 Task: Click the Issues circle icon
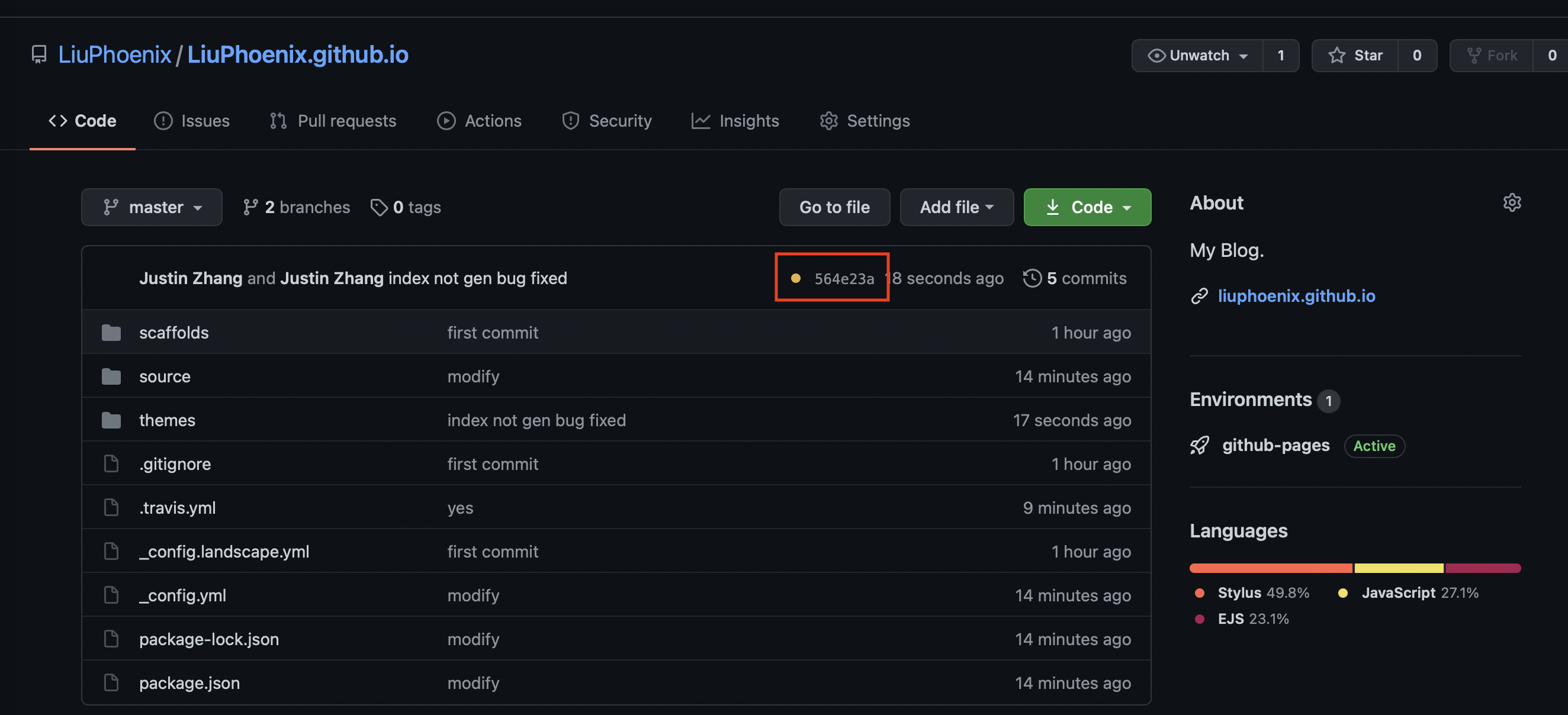click(x=163, y=121)
